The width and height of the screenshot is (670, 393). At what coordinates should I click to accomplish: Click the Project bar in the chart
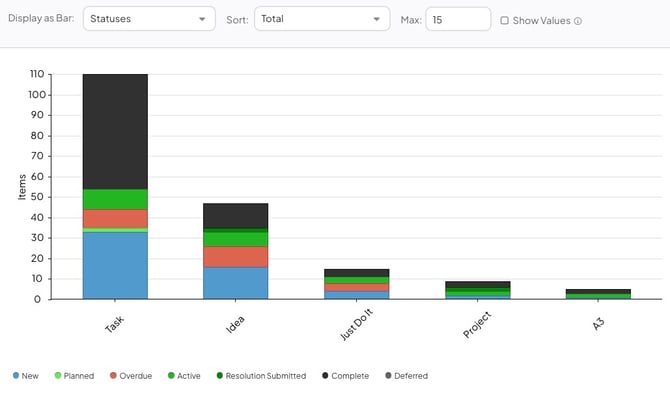coord(478,290)
